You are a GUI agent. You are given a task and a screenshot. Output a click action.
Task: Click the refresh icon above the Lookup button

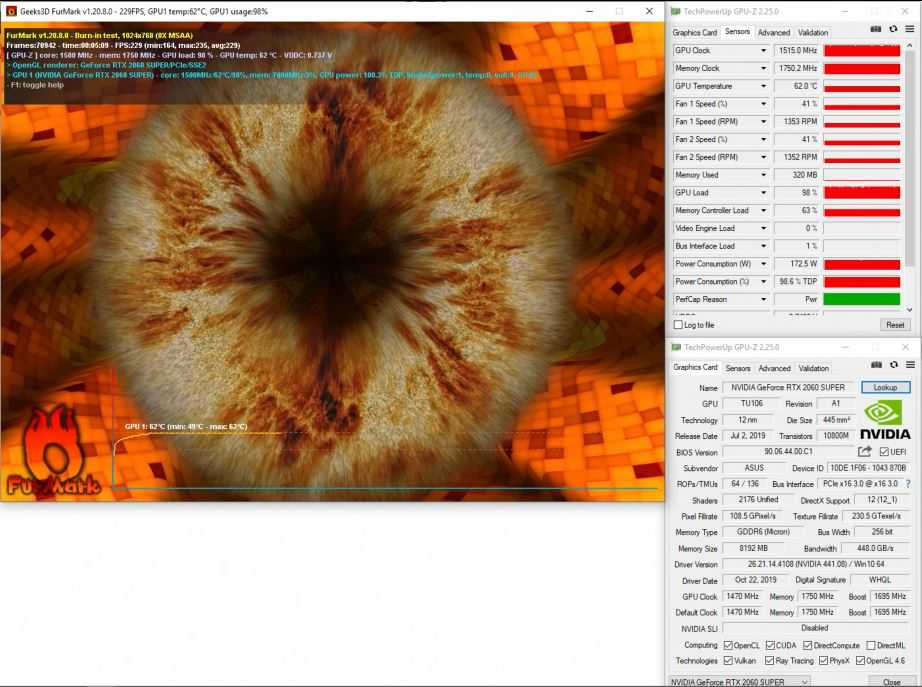click(893, 365)
